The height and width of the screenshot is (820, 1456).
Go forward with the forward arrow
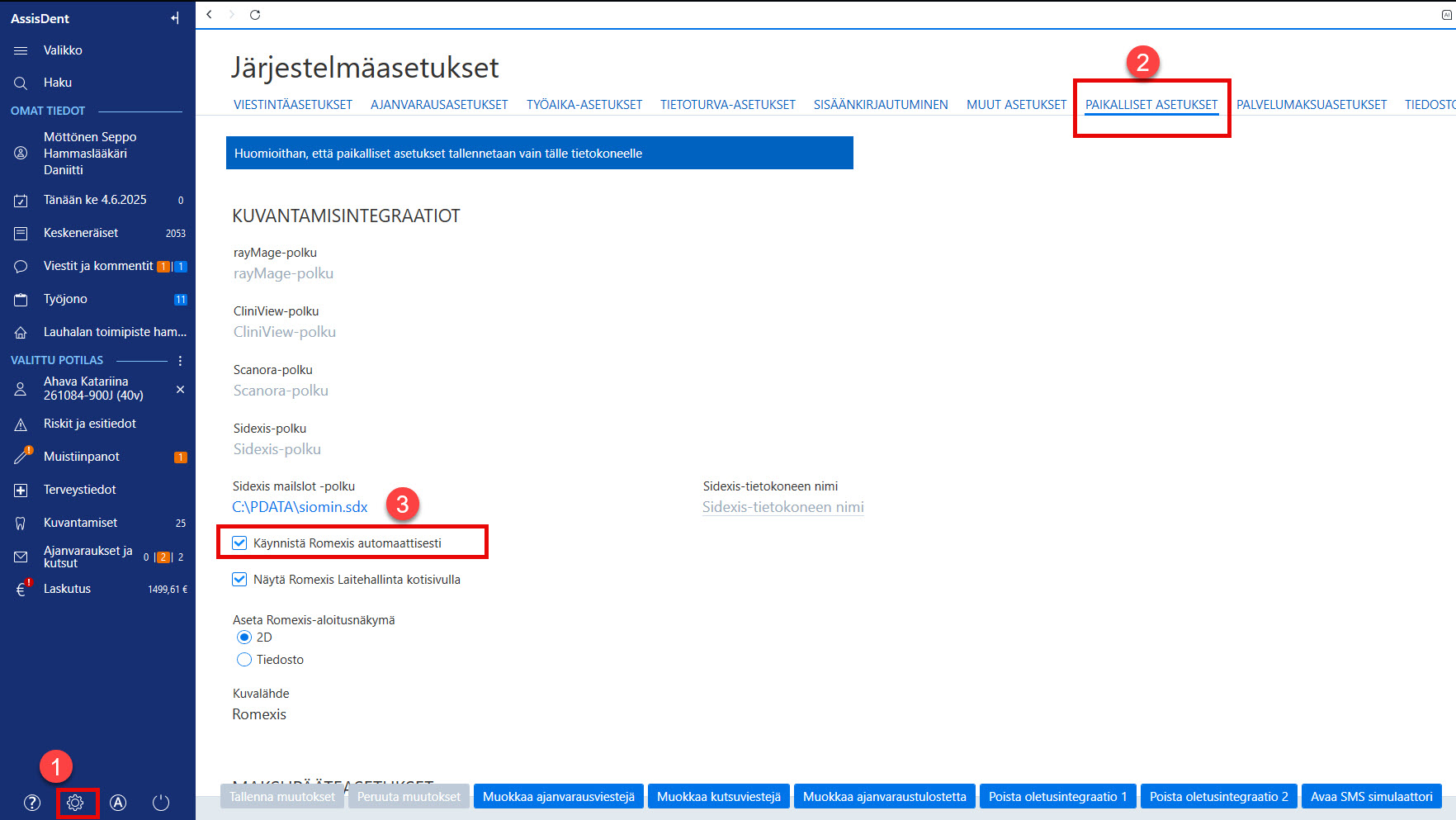click(x=232, y=14)
